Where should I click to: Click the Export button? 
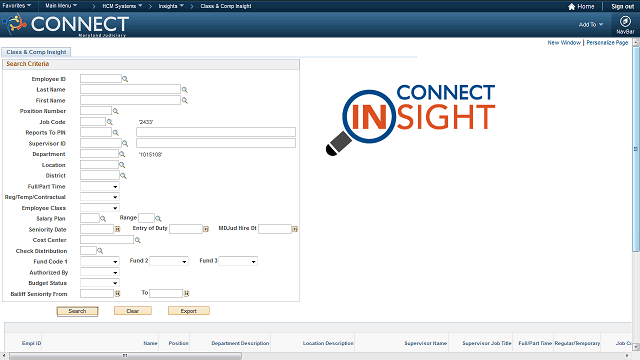click(x=189, y=311)
